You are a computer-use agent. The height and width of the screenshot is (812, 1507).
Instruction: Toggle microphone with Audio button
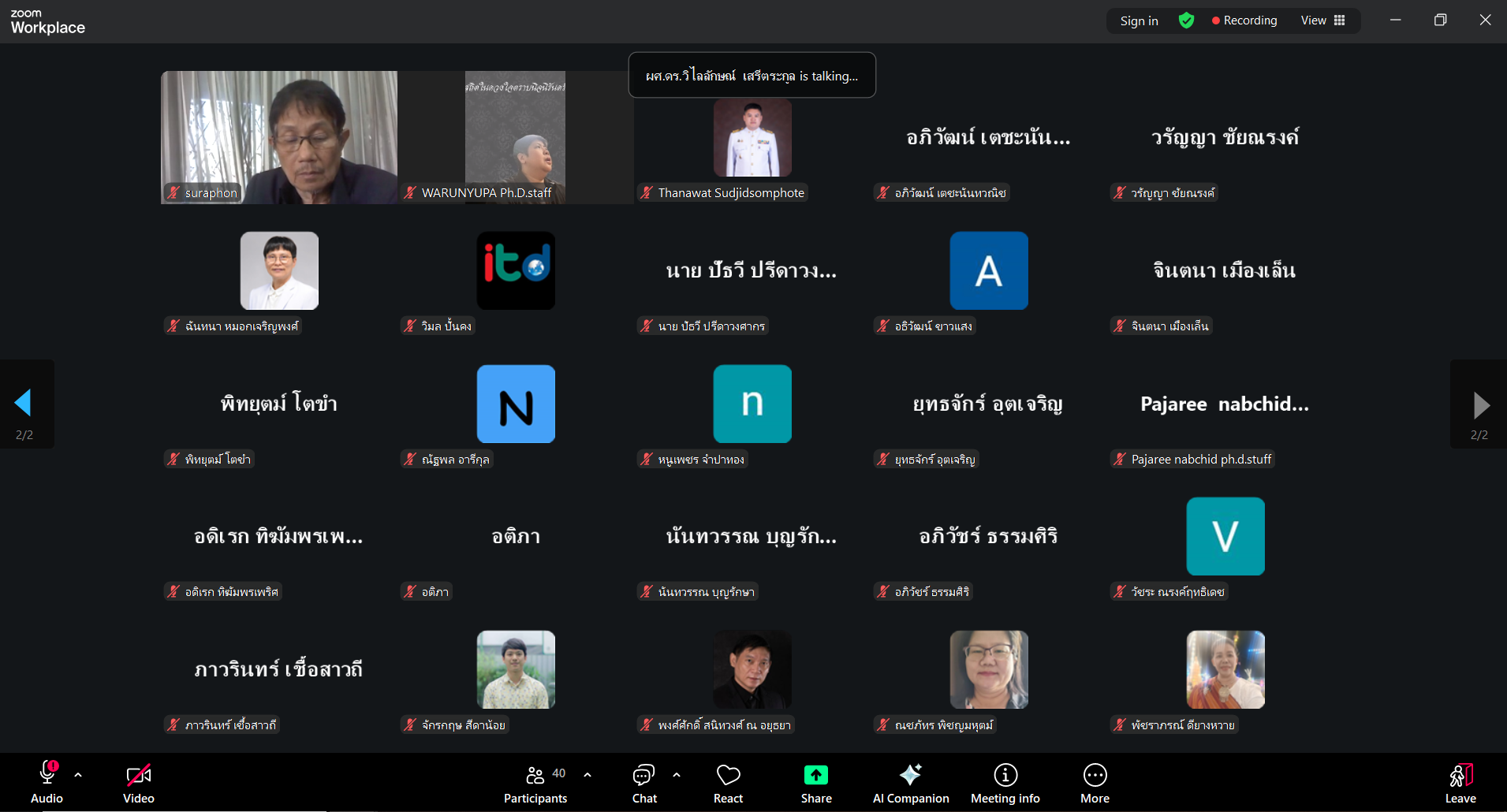(47, 784)
